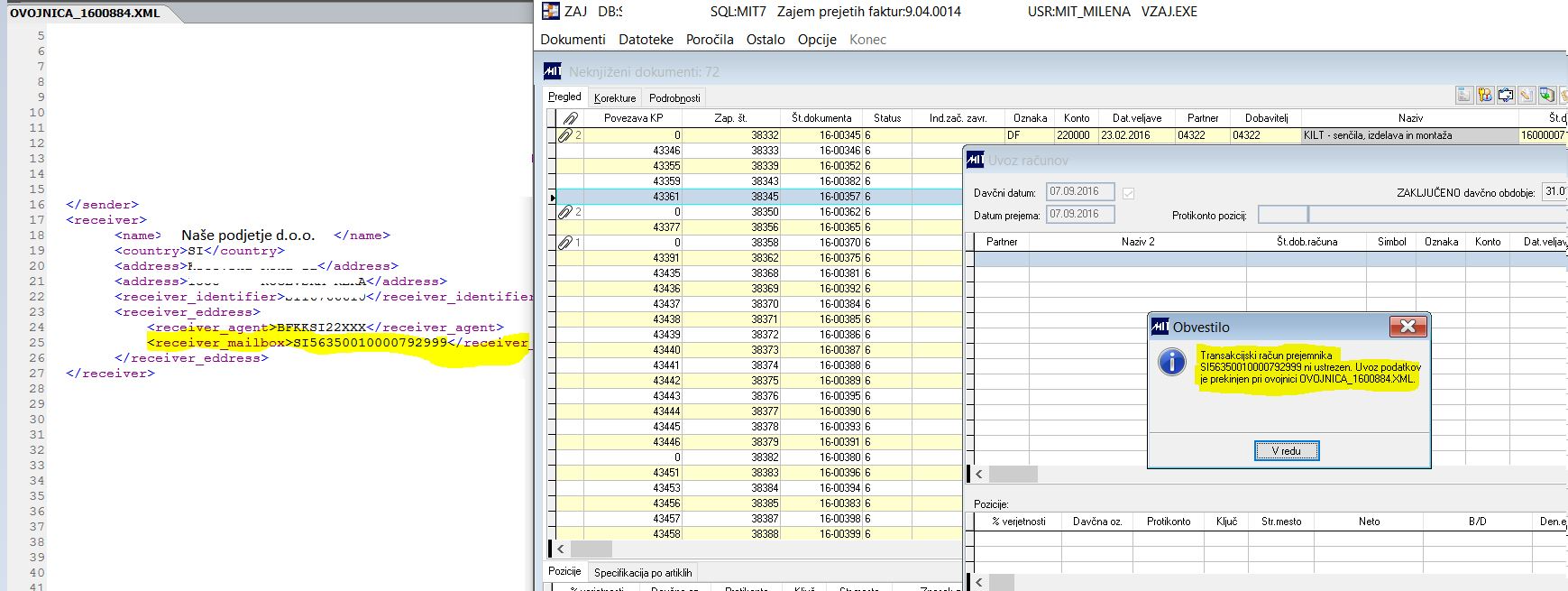
Task: Open the Poročila menu
Action: 709,40
